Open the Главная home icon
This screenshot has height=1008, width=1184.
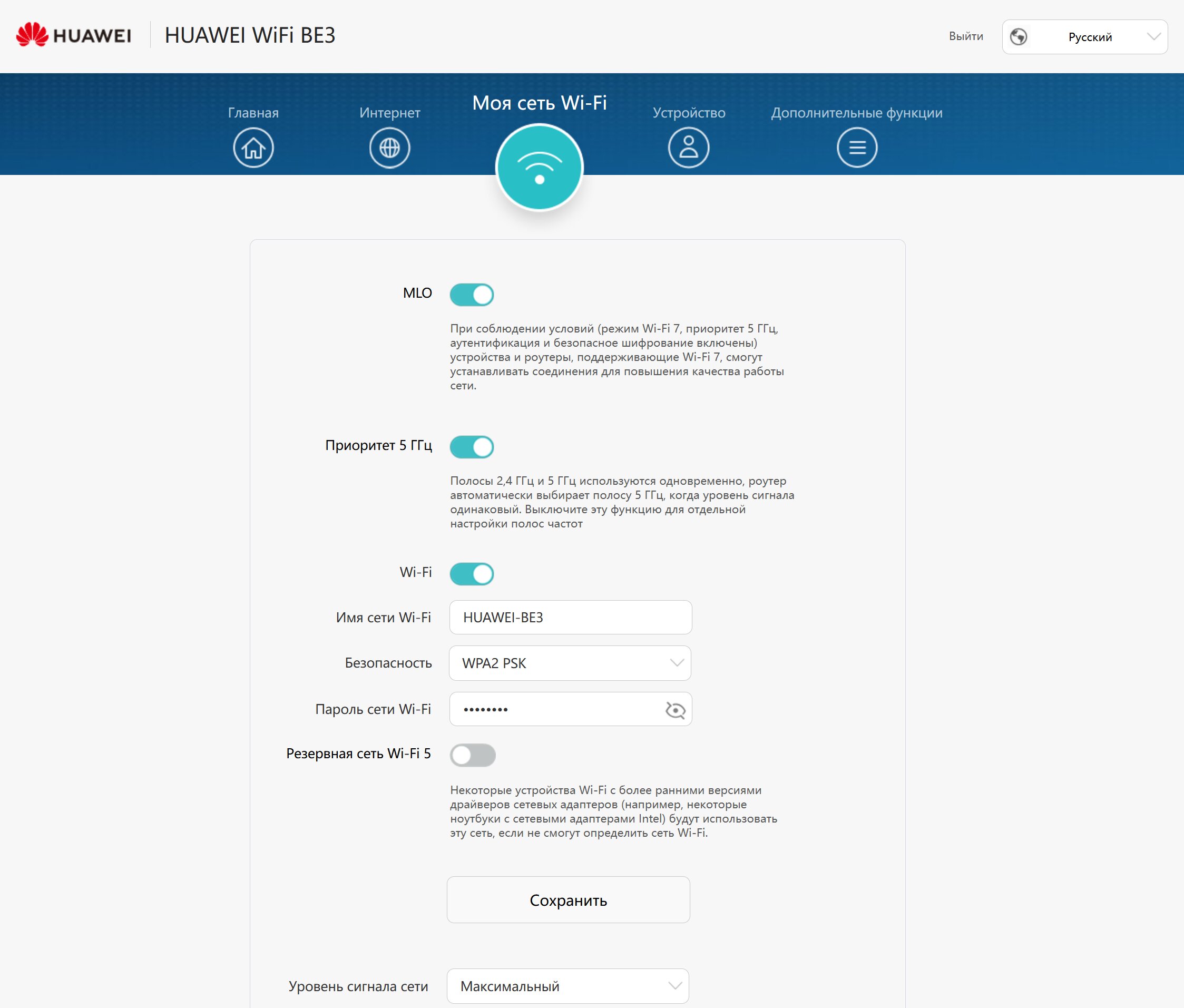[253, 148]
